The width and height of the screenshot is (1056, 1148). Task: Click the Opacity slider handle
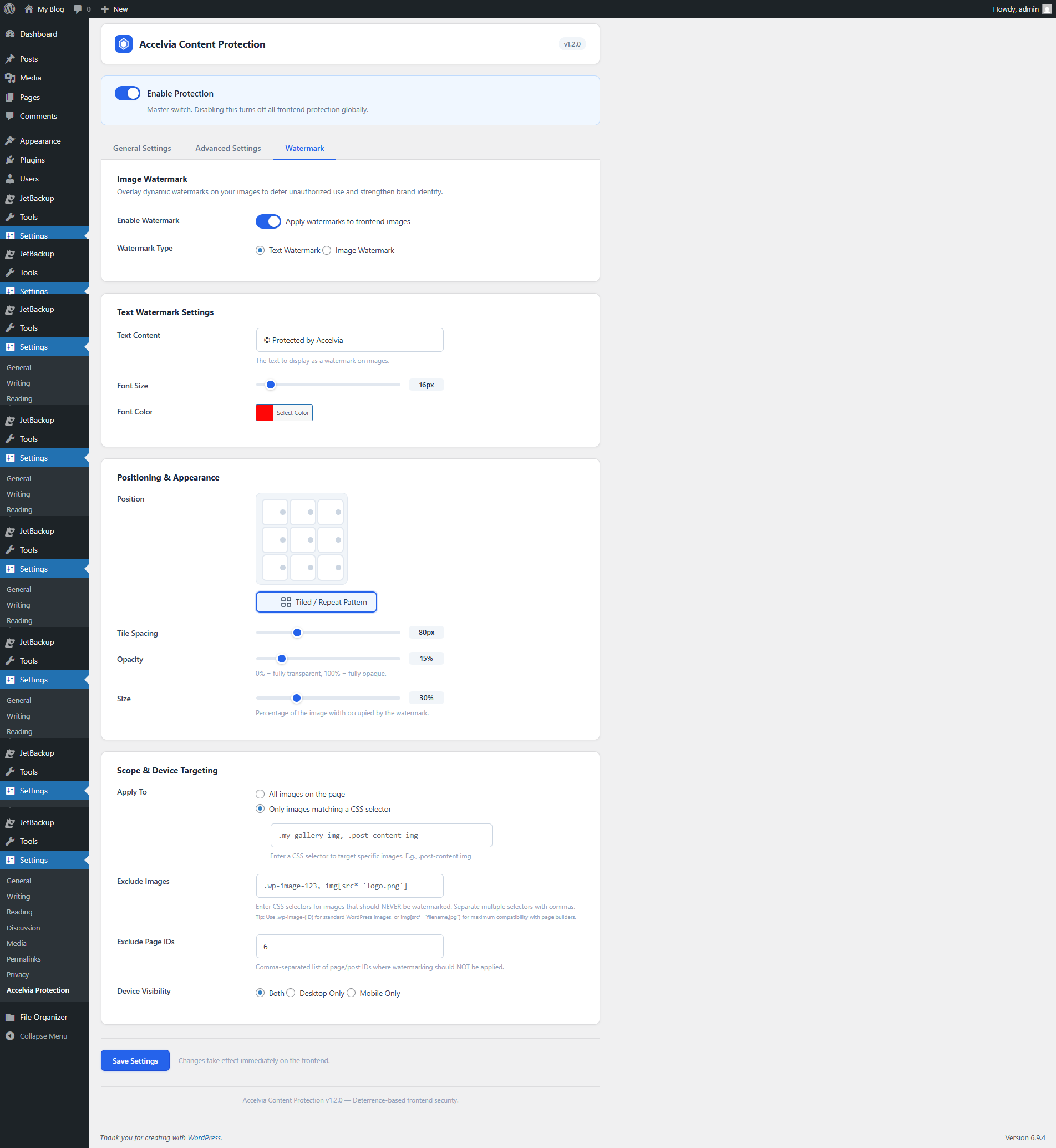pyautogui.click(x=282, y=659)
